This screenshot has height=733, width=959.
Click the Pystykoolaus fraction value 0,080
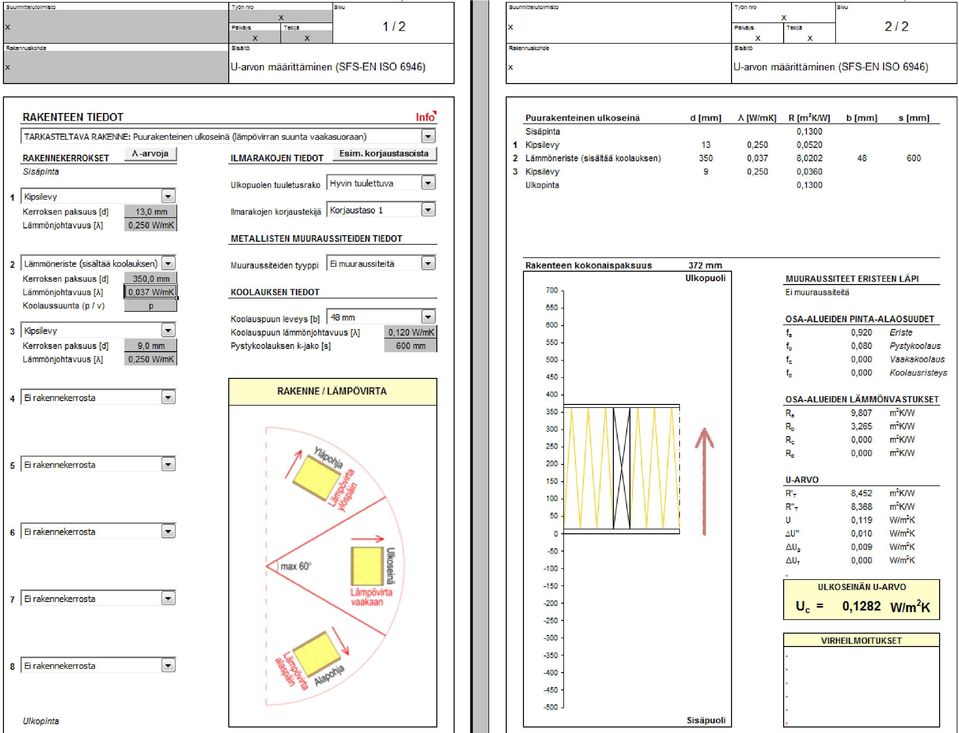pyautogui.click(x=861, y=346)
